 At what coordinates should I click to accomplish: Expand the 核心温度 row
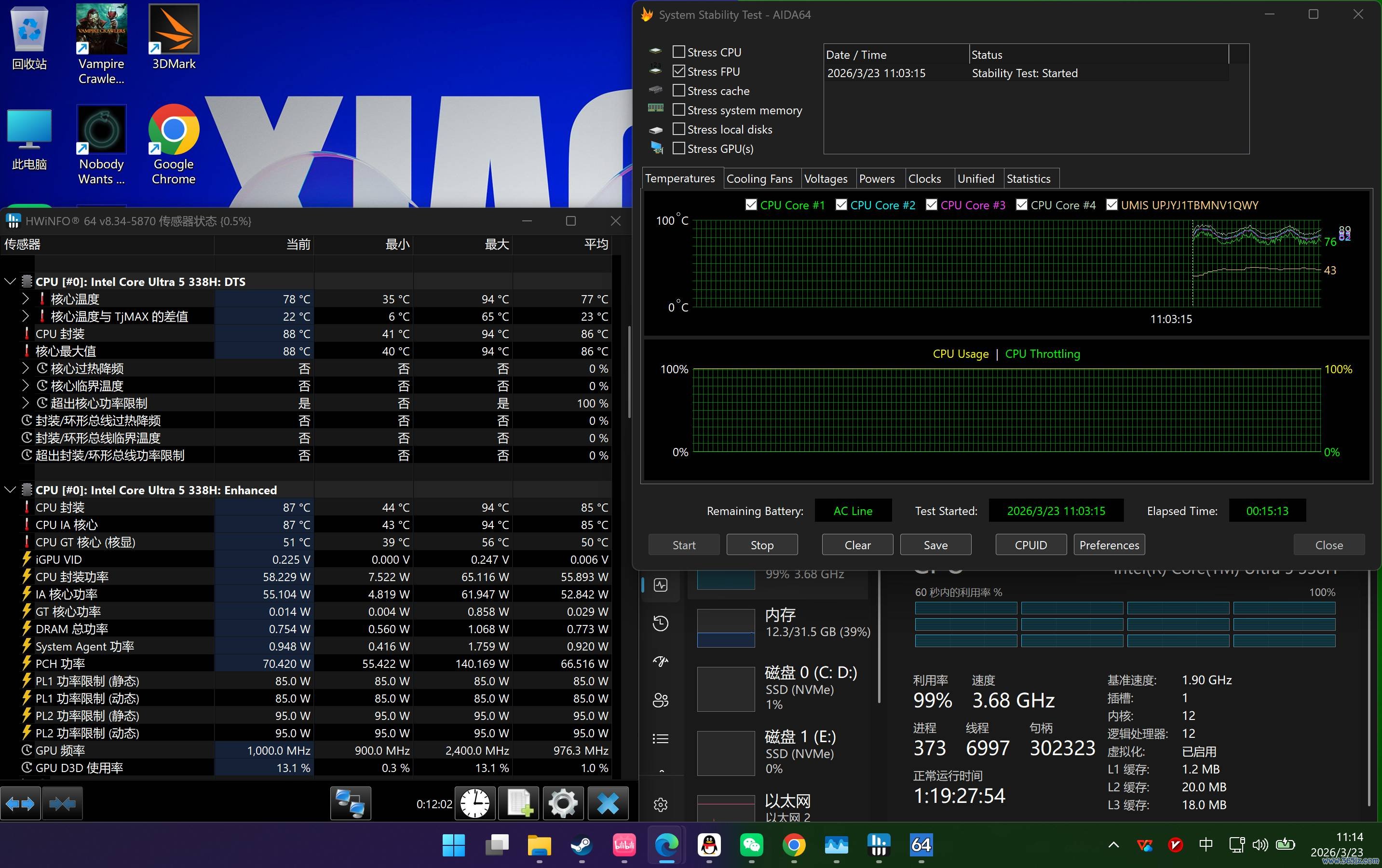pos(25,298)
